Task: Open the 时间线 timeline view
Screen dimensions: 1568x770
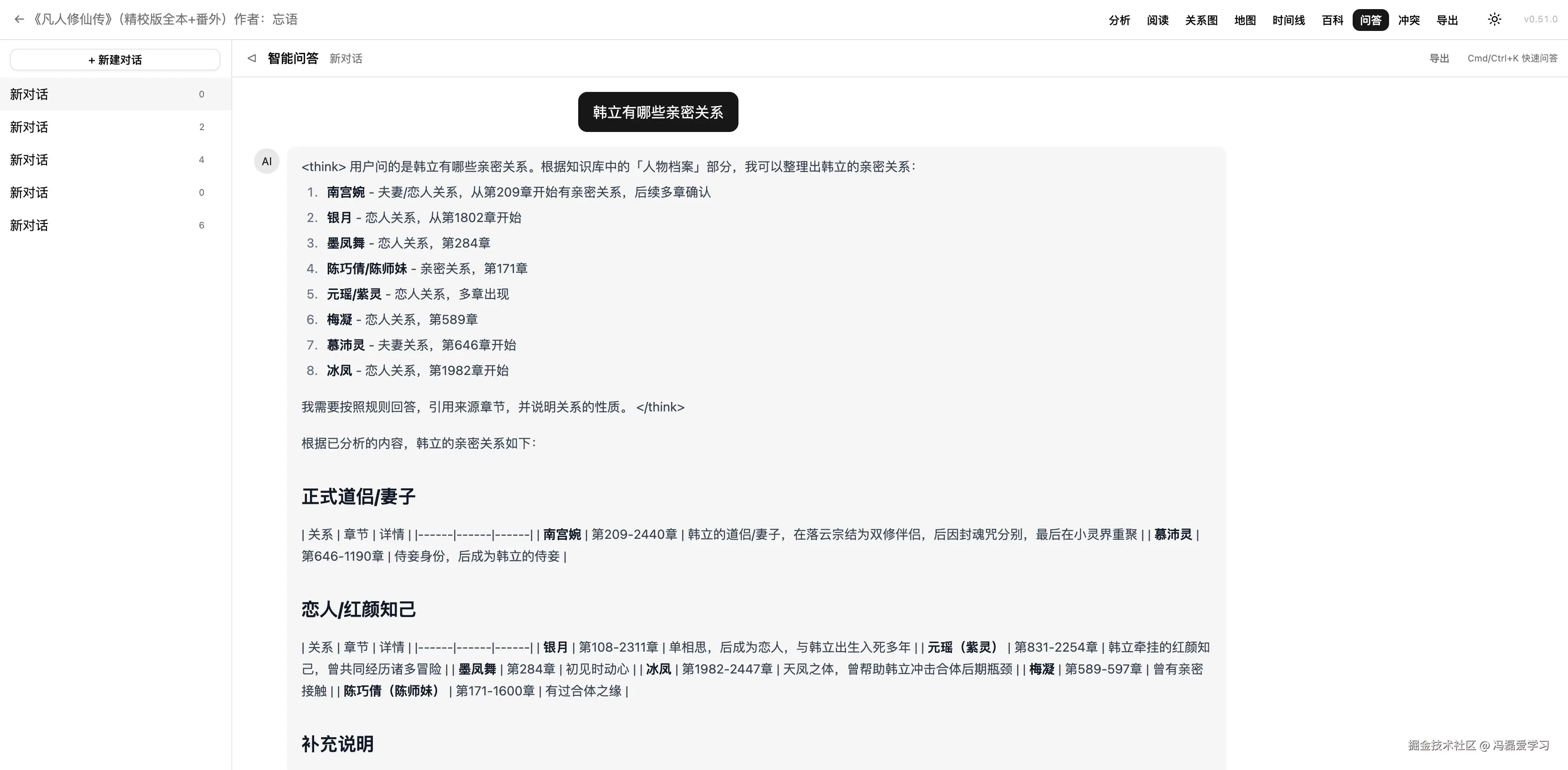Action: coord(1288,20)
